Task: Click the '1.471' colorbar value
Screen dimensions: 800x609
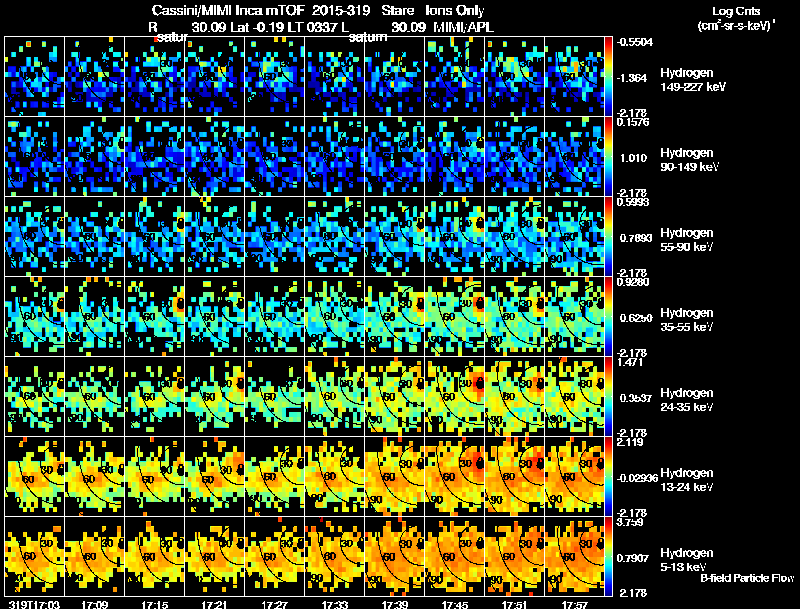Action: point(630,362)
